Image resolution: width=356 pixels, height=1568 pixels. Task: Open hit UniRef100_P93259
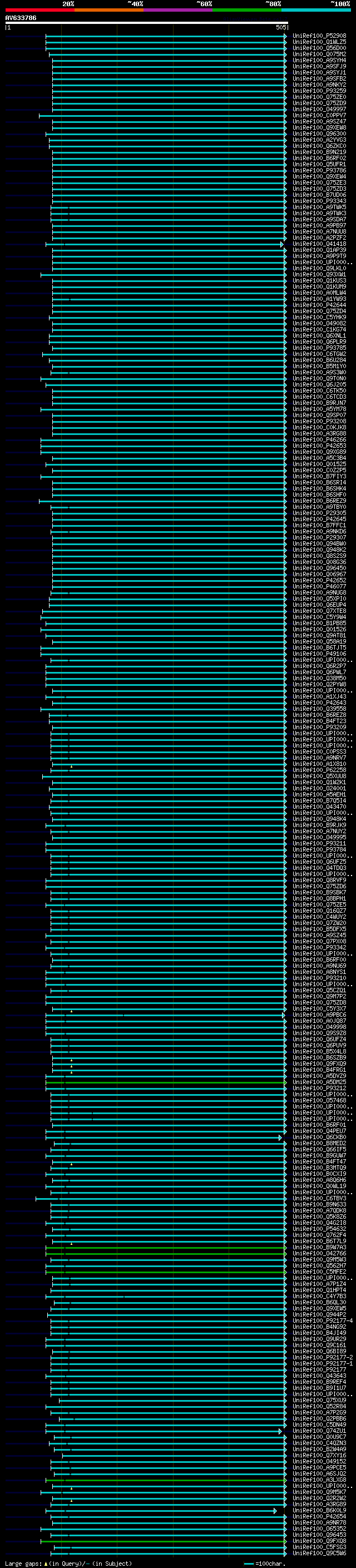point(319,91)
